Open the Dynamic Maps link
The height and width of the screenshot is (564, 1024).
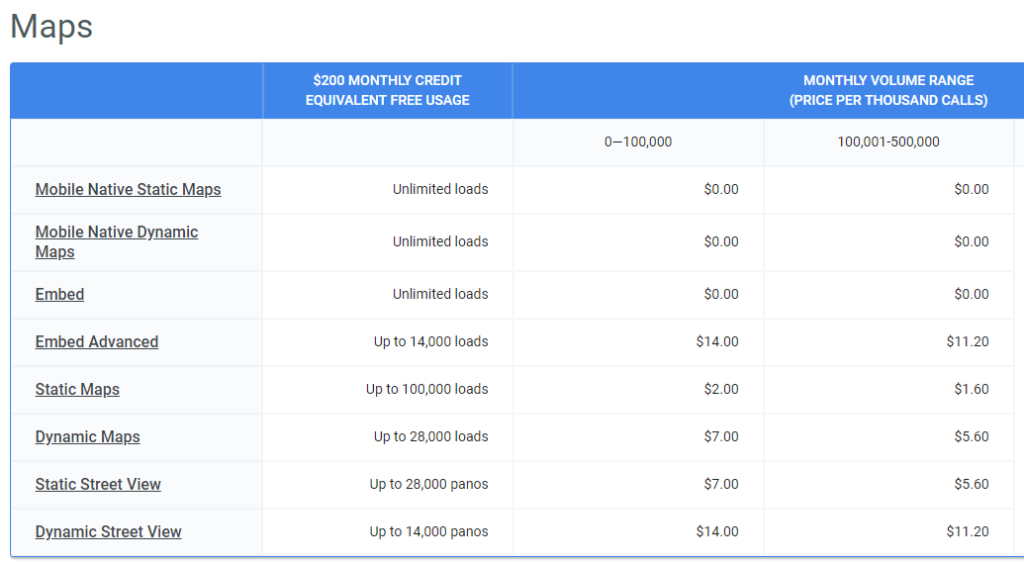pos(88,437)
